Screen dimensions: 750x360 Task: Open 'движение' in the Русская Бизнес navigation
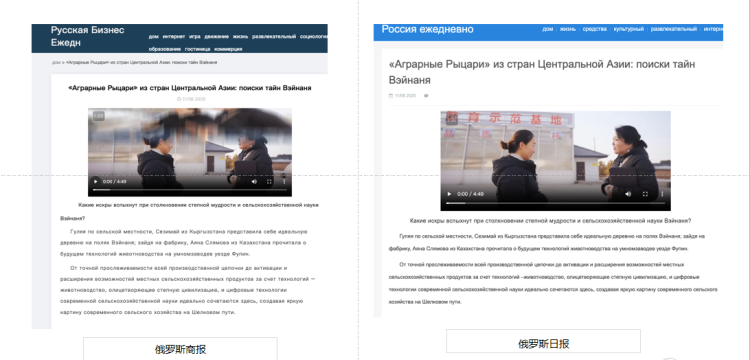click(x=217, y=36)
